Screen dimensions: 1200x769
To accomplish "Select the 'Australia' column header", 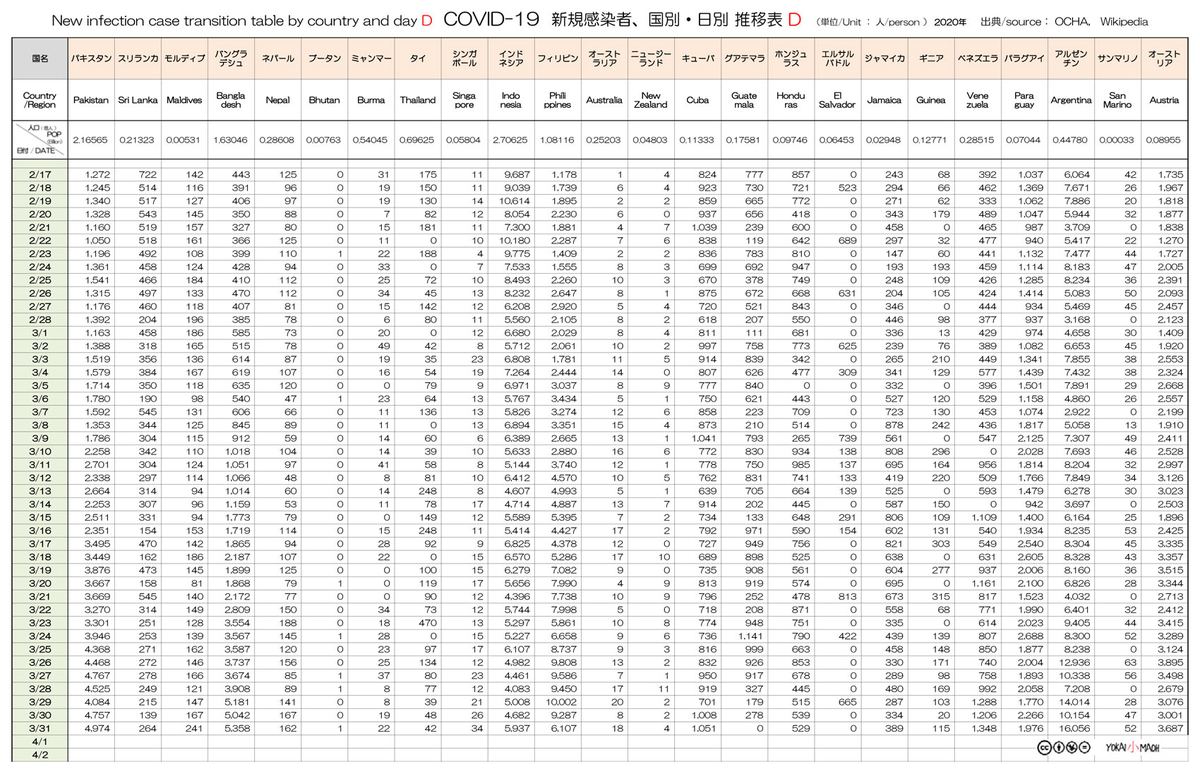I will (604, 101).
